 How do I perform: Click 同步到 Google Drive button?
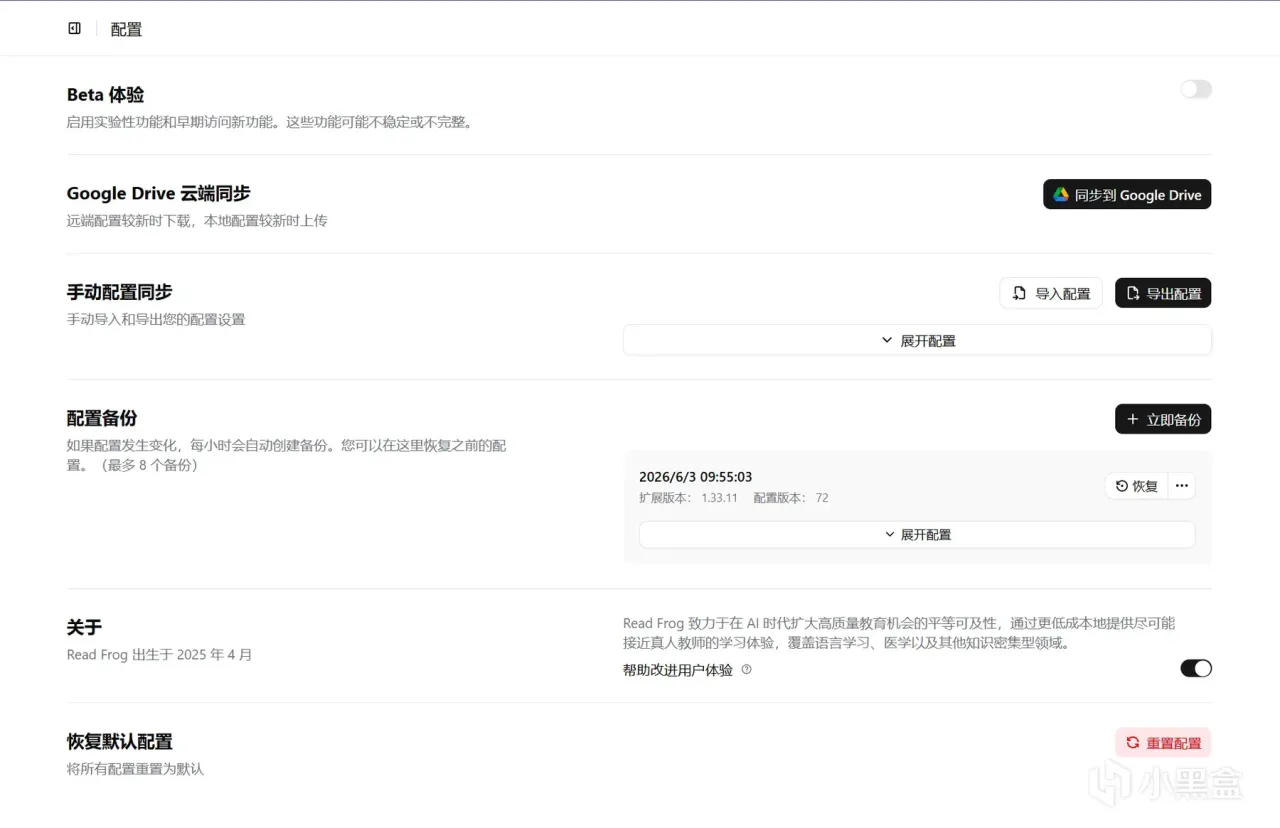pos(1127,195)
